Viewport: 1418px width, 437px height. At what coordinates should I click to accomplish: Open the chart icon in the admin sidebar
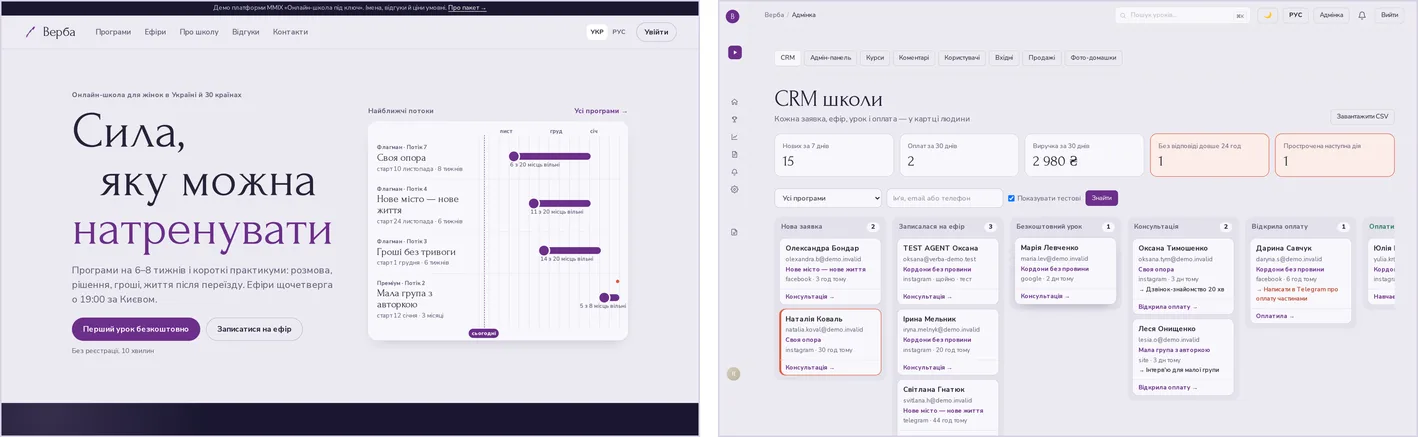[735, 137]
